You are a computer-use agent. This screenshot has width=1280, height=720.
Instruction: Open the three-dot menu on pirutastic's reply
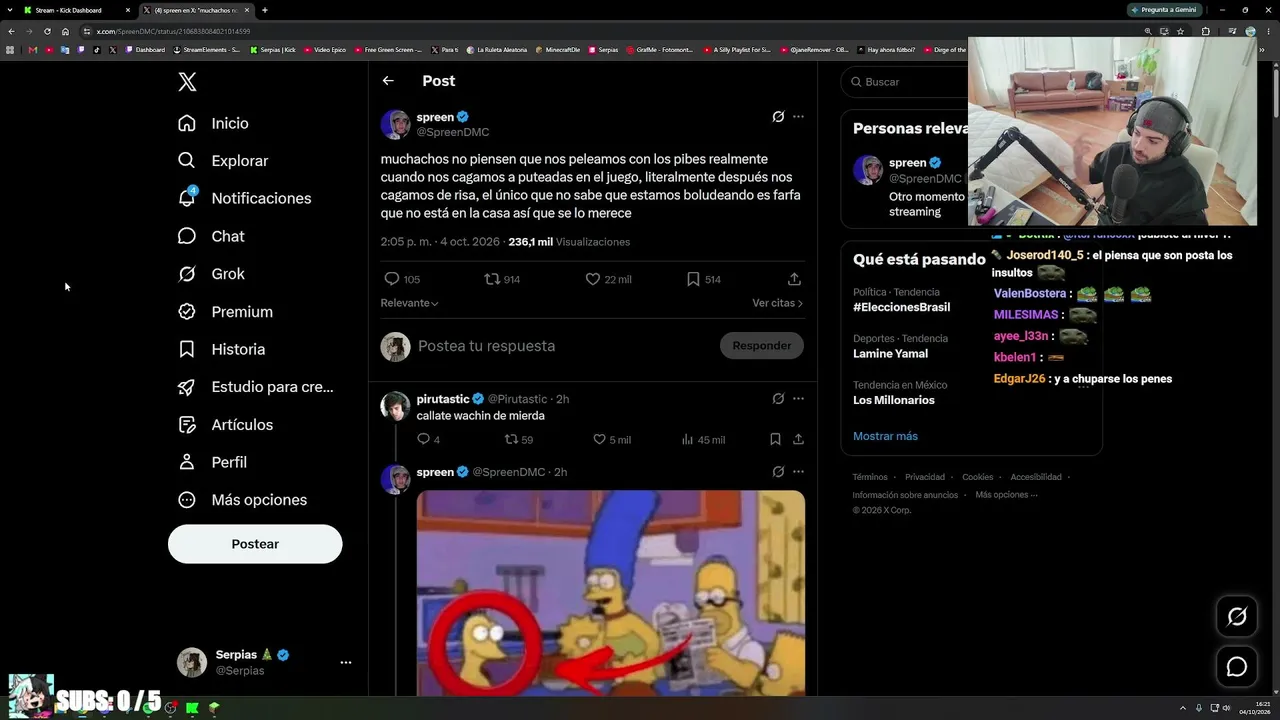[798, 399]
